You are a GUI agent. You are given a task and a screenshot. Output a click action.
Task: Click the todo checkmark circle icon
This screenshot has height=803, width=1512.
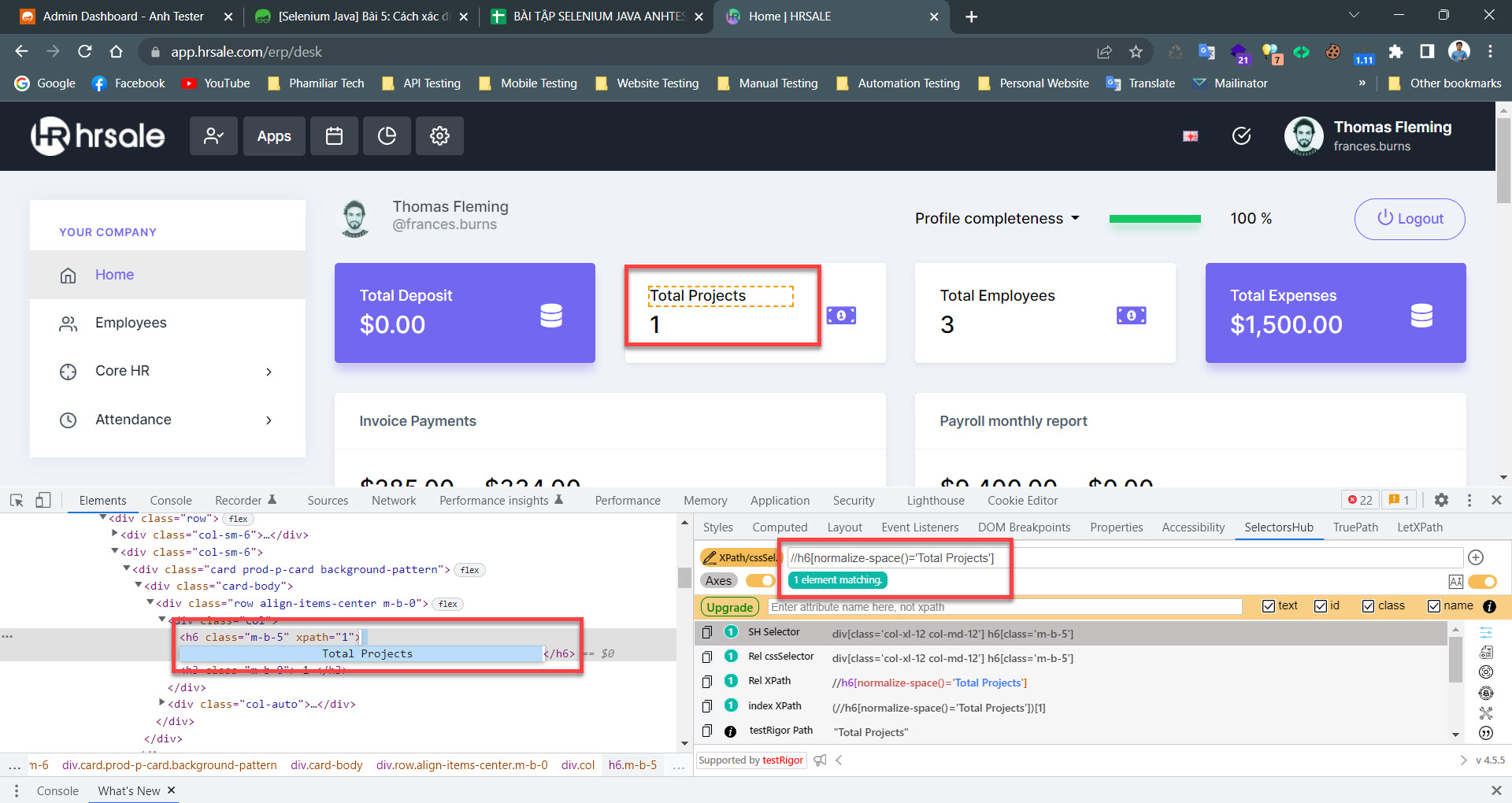[1241, 136]
